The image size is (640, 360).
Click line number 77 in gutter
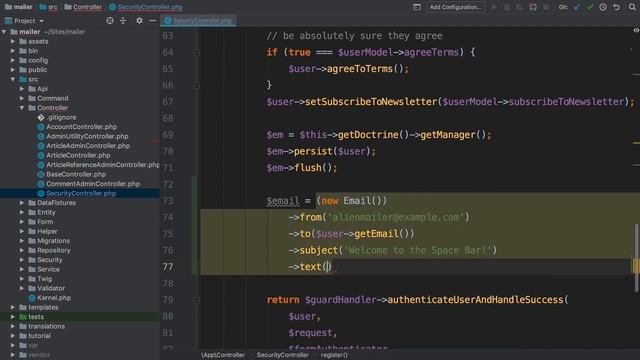(x=168, y=267)
